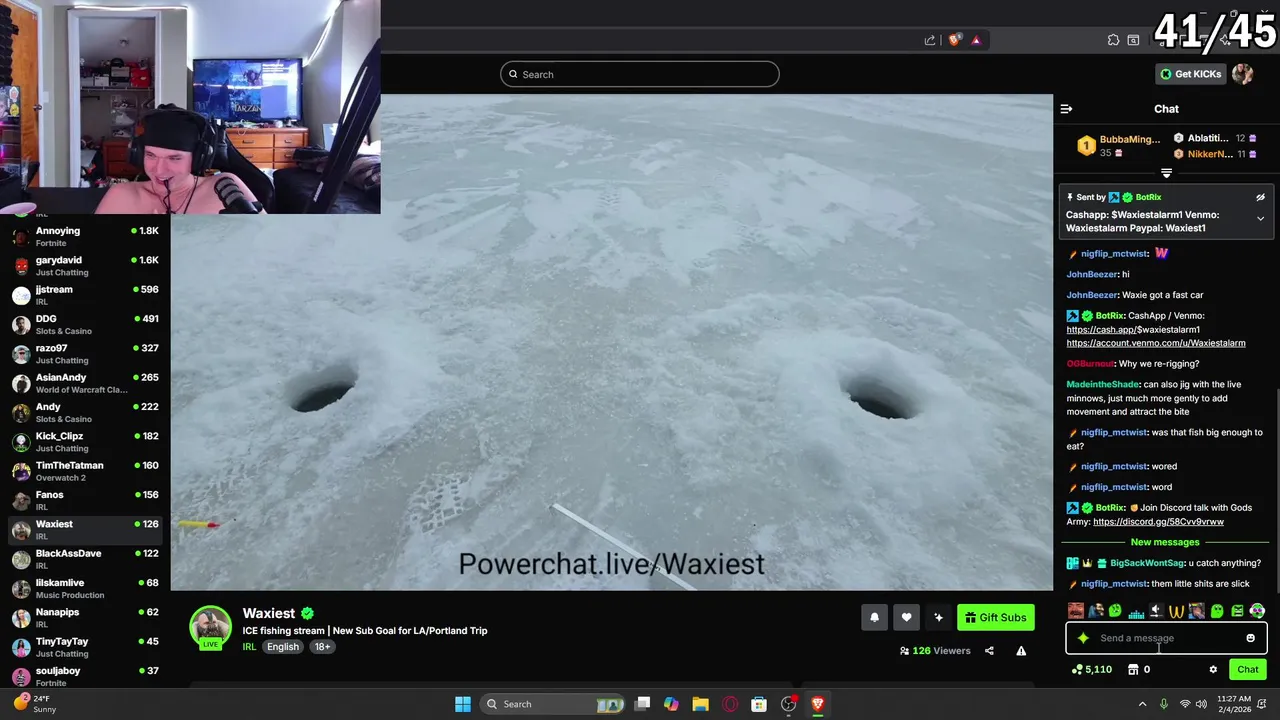
Task: Open AsianAndy channel in sidebar
Action: click(85, 383)
